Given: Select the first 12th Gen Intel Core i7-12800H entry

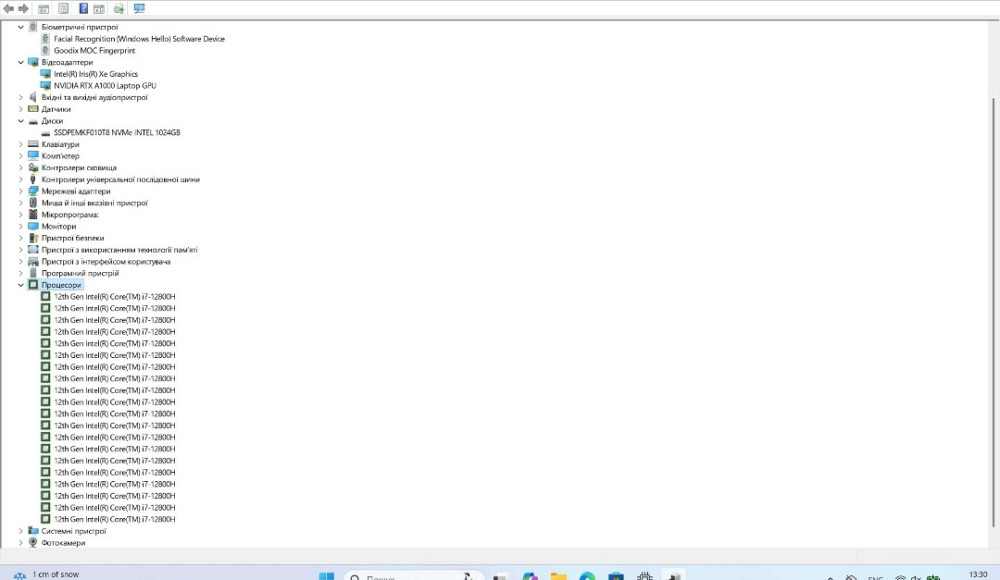Looking at the screenshot, I should coord(114,297).
